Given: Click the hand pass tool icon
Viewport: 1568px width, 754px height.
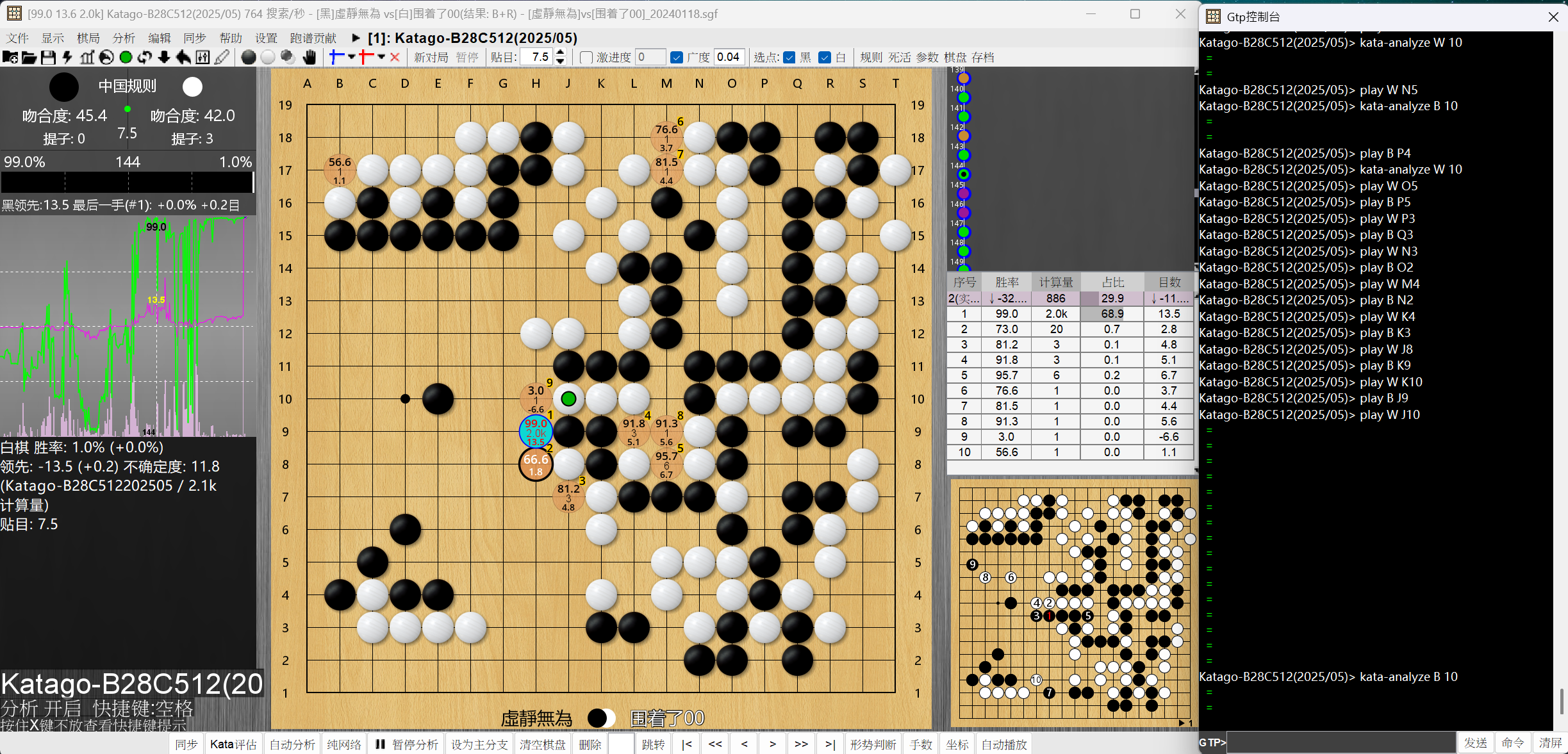Looking at the screenshot, I should point(309,58).
